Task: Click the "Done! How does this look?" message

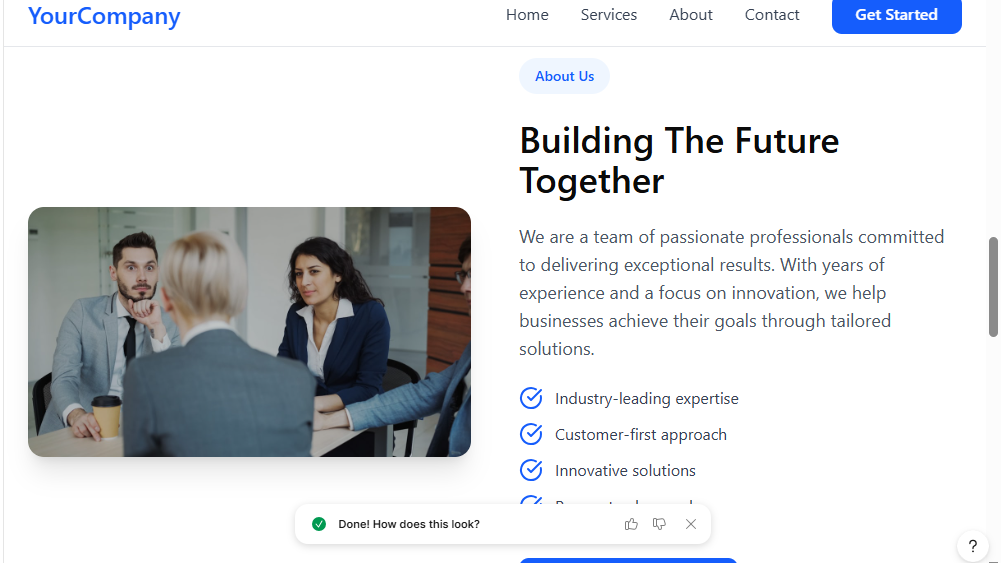Action: 409,524
